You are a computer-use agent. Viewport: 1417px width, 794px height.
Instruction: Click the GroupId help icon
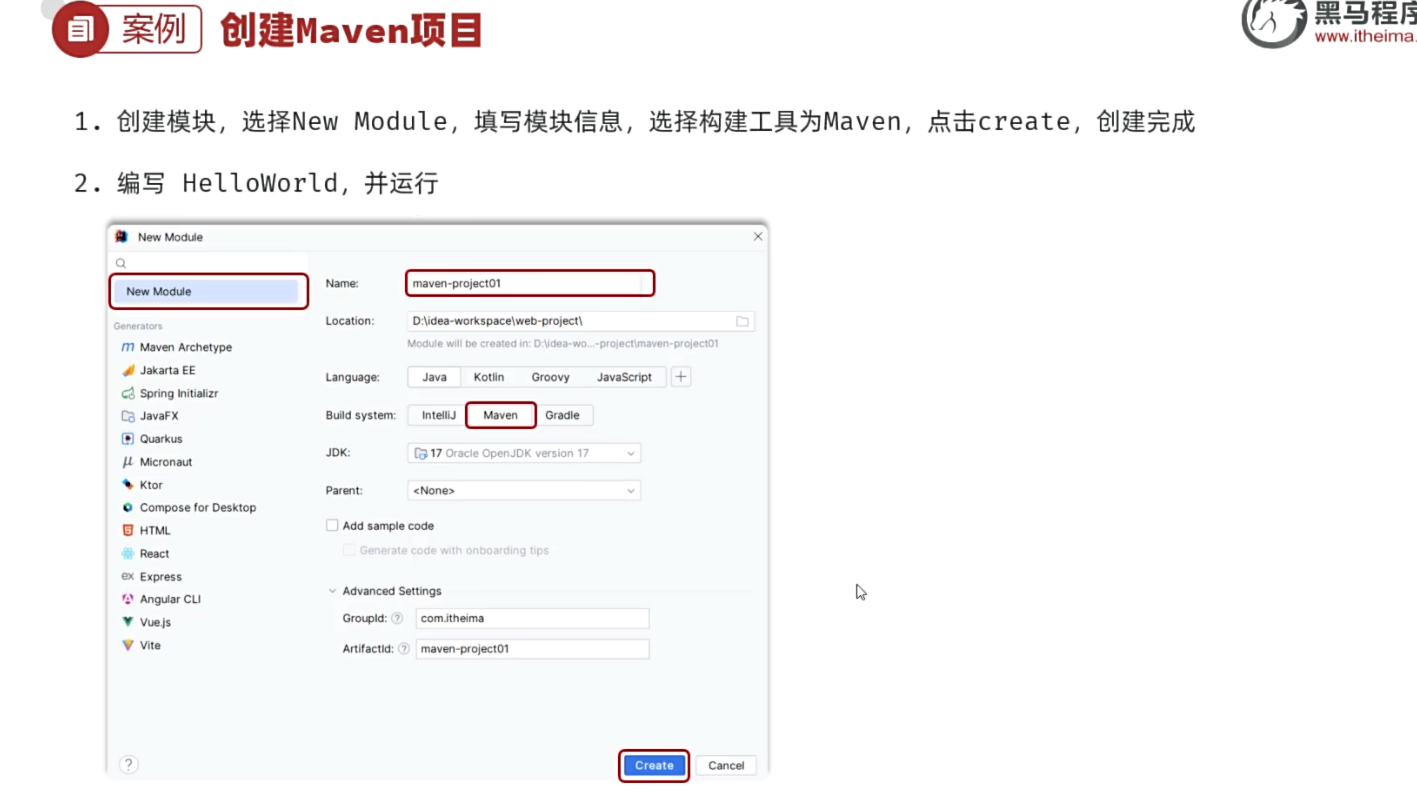[397, 619]
